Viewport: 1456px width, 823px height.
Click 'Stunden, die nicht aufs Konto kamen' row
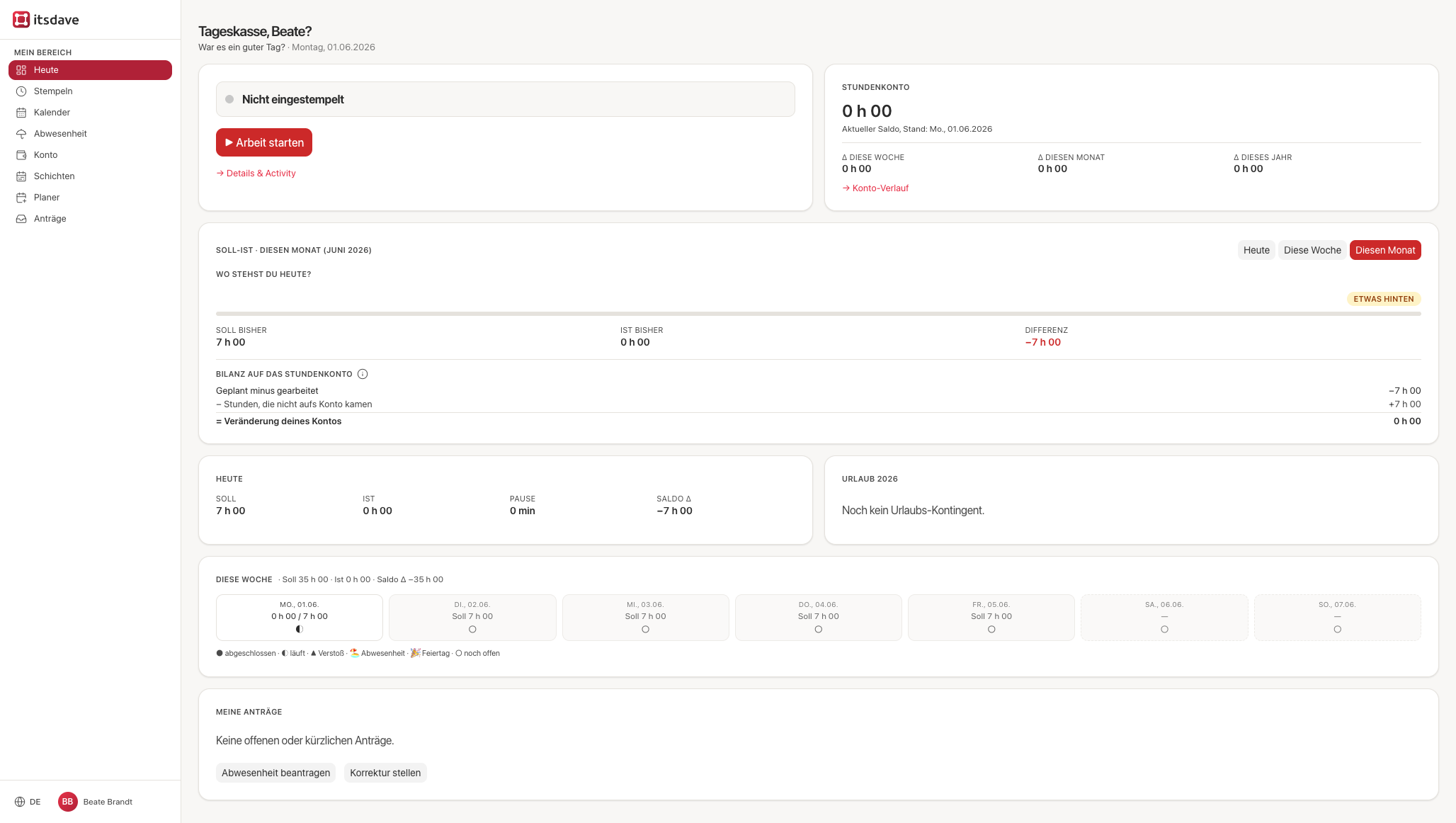(x=819, y=404)
